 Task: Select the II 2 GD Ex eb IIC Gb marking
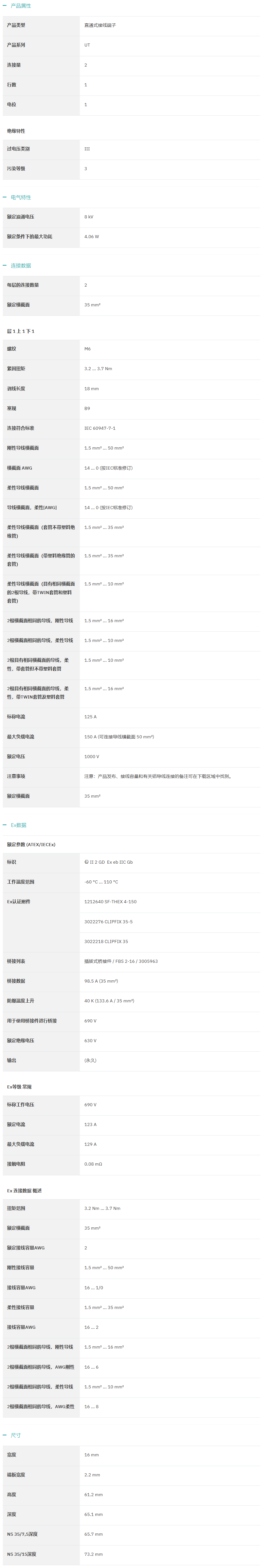(109, 862)
